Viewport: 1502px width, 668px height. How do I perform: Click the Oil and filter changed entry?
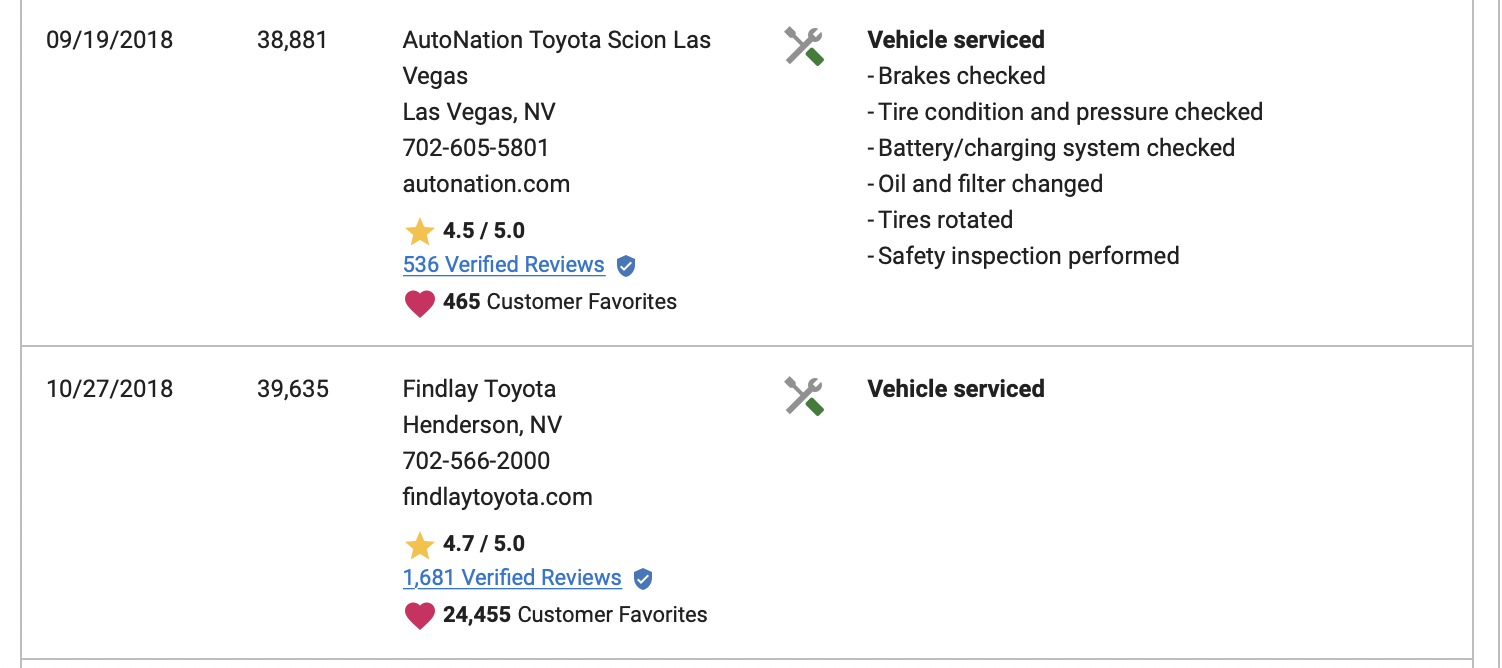[990, 184]
